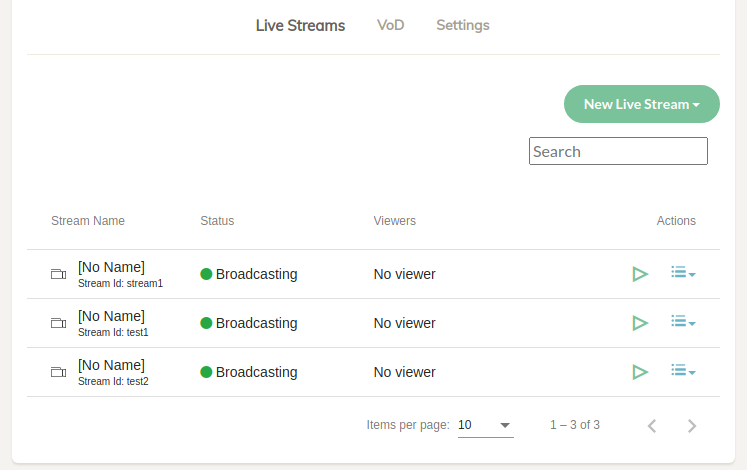Viewport: 747px width, 470px height.
Task: Click 'No viewer' in test1 row
Action: [x=404, y=323]
